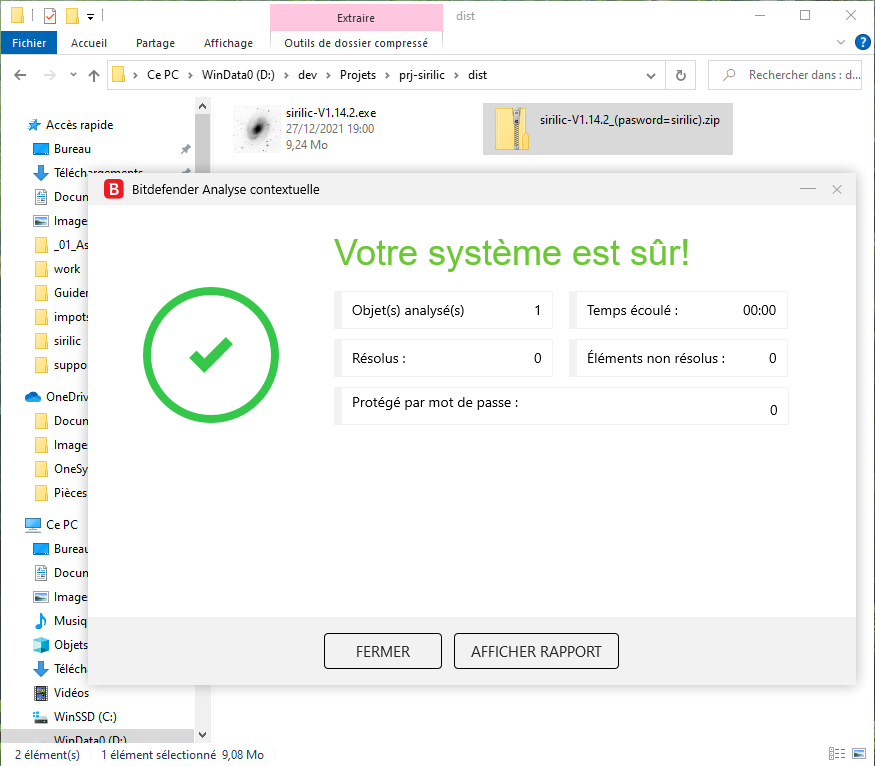Image resolution: width=875 pixels, height=766 pixels.
Task: Open Explorer help question mark icon
Action: pos(863,42)
